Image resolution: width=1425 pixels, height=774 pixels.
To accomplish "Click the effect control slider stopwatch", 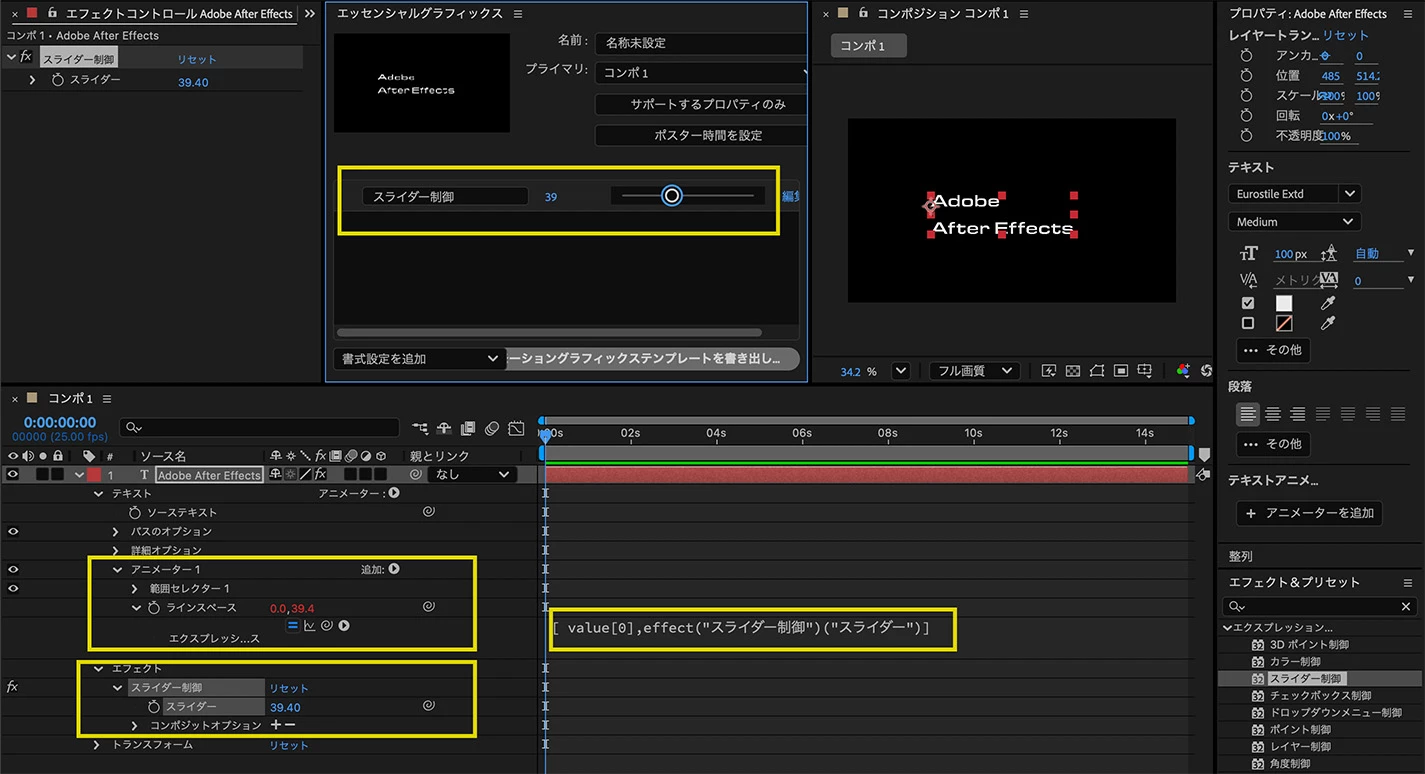I will (58, 80).
